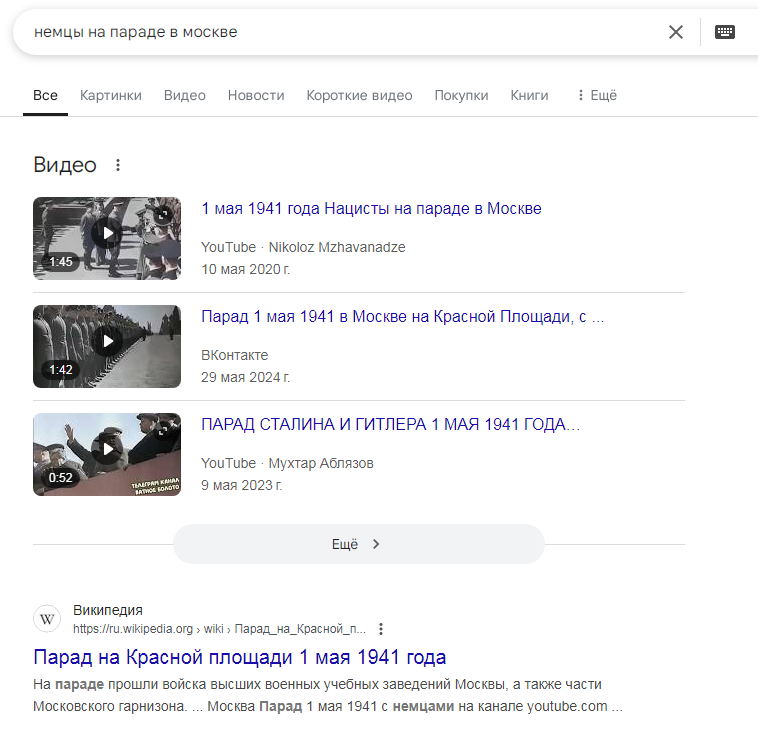The height and width of the screenshot is (732, 758).
Task: Click the Википедия favicon
Action: click(x=47, y=619)
